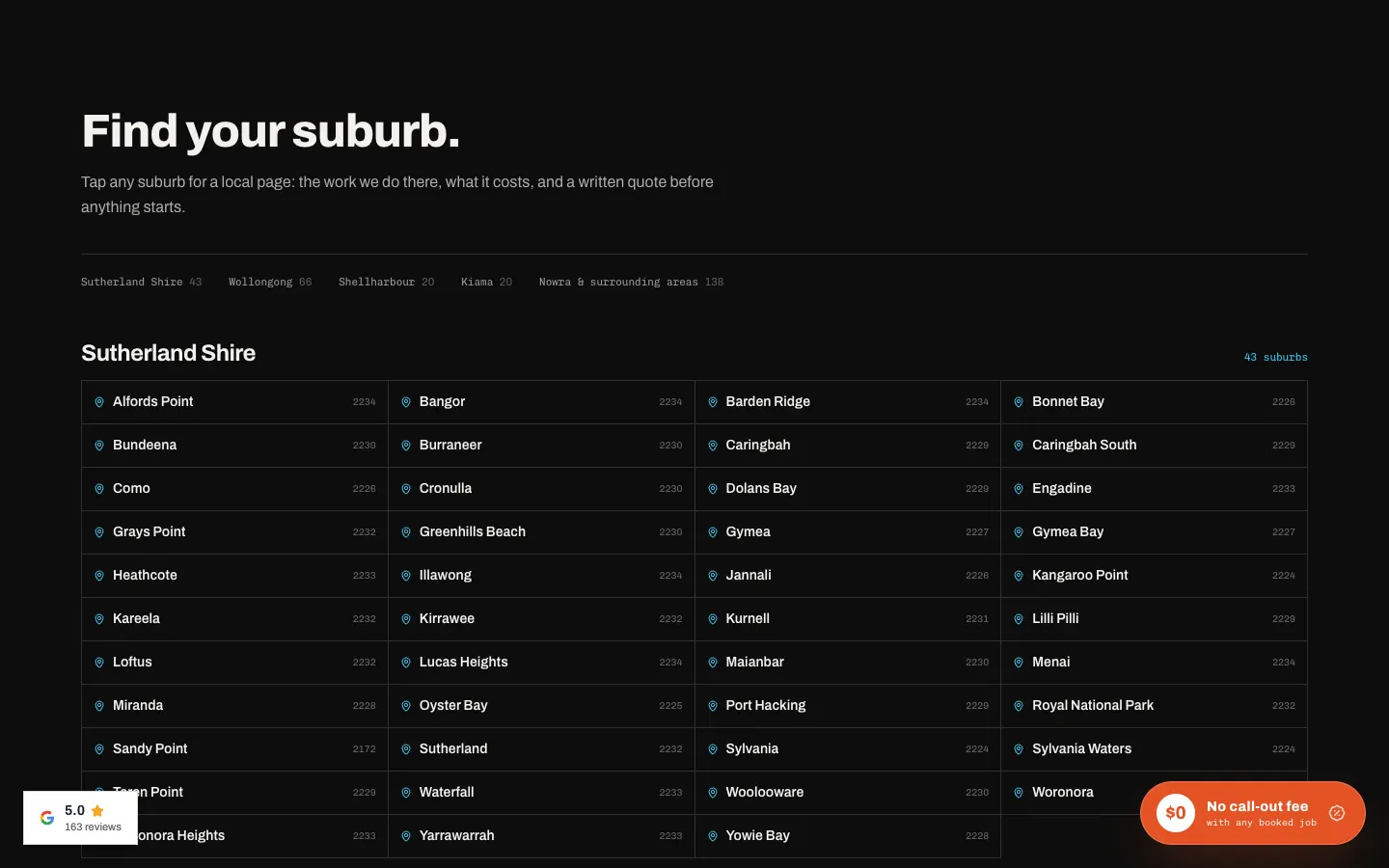1389x868 pixels.
Task: Click the pin icon beside Bangor
Action: (x=406, y=402)
